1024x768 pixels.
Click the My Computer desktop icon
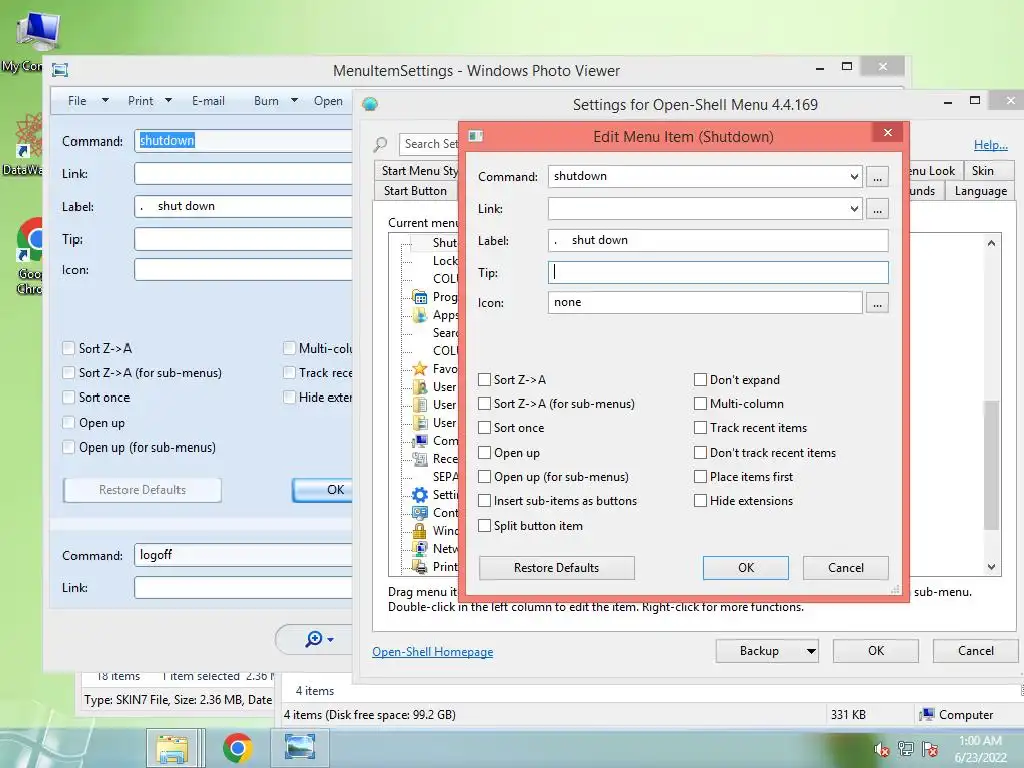pos(39,31)
